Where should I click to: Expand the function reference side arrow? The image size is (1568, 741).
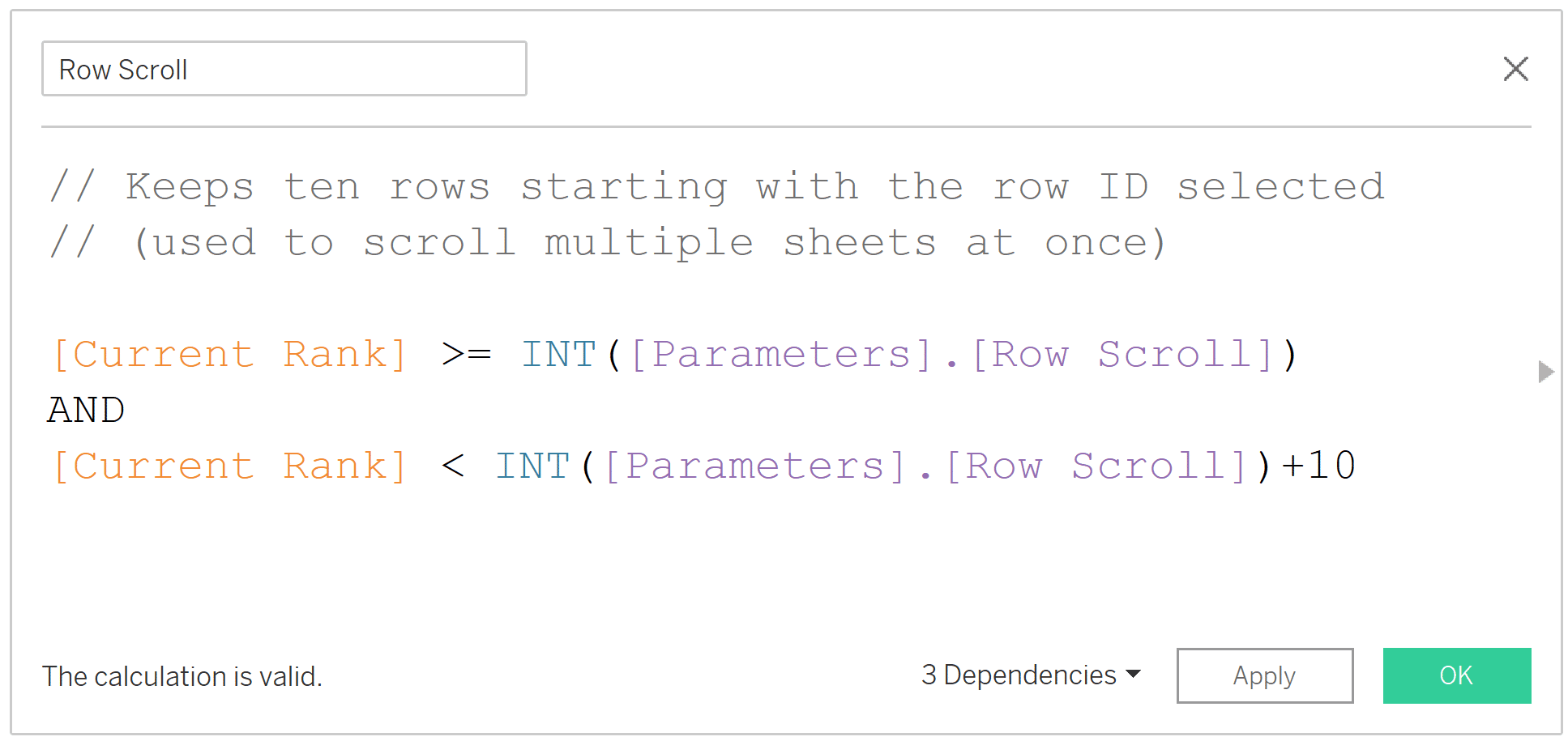click(x=1545, y=372)
